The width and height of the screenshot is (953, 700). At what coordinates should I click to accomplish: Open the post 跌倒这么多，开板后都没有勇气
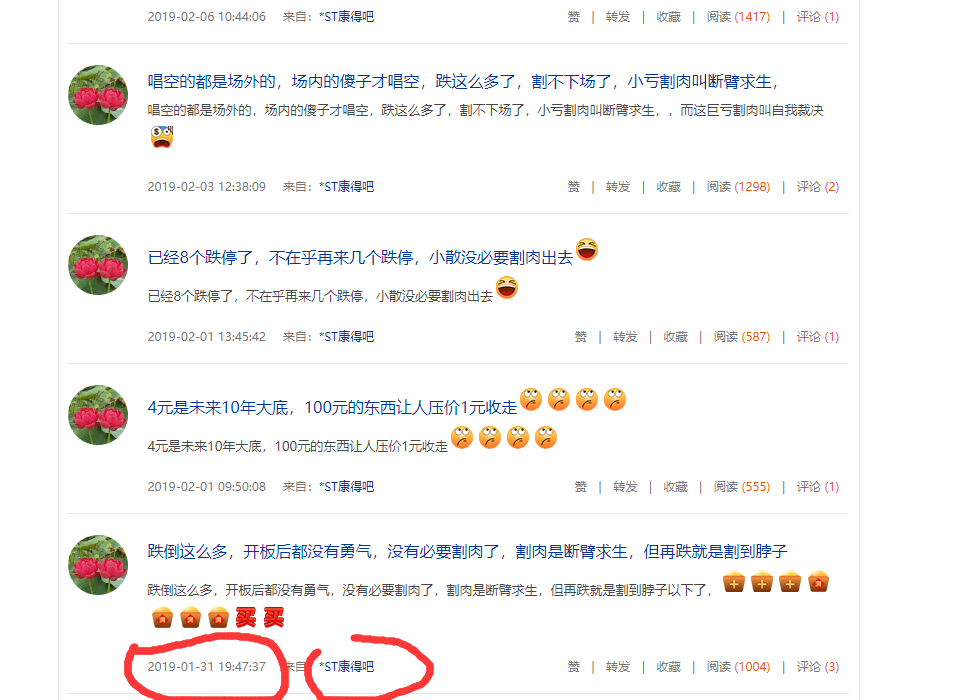(467, 552)
